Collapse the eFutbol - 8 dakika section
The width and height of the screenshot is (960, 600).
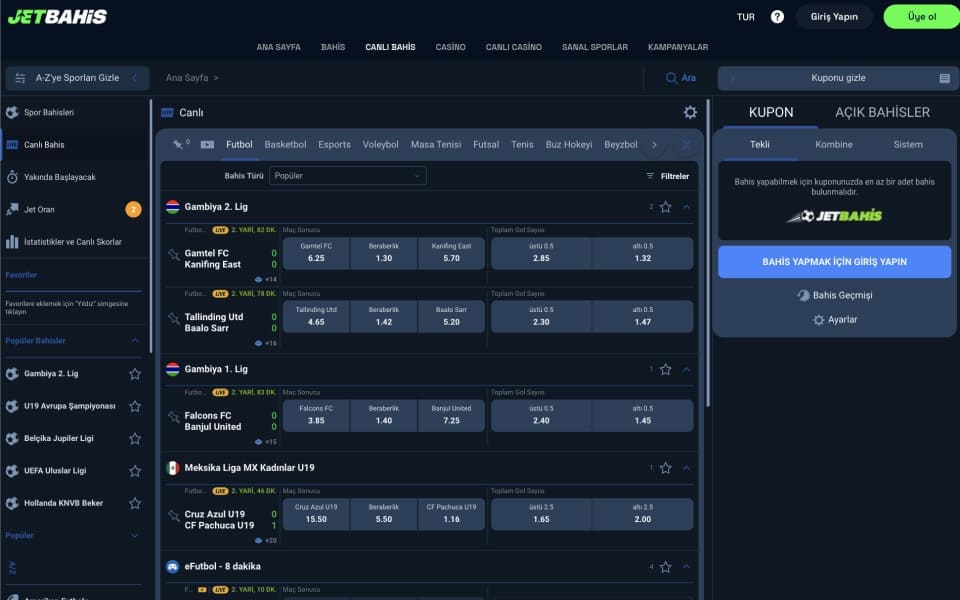[686, 567]
